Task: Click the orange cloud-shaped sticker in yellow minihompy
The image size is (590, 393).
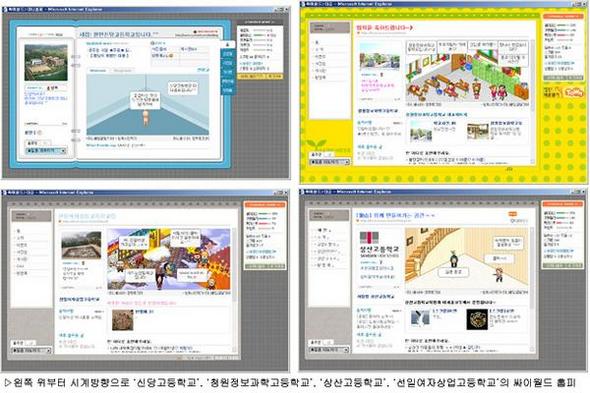Action: 573,92
